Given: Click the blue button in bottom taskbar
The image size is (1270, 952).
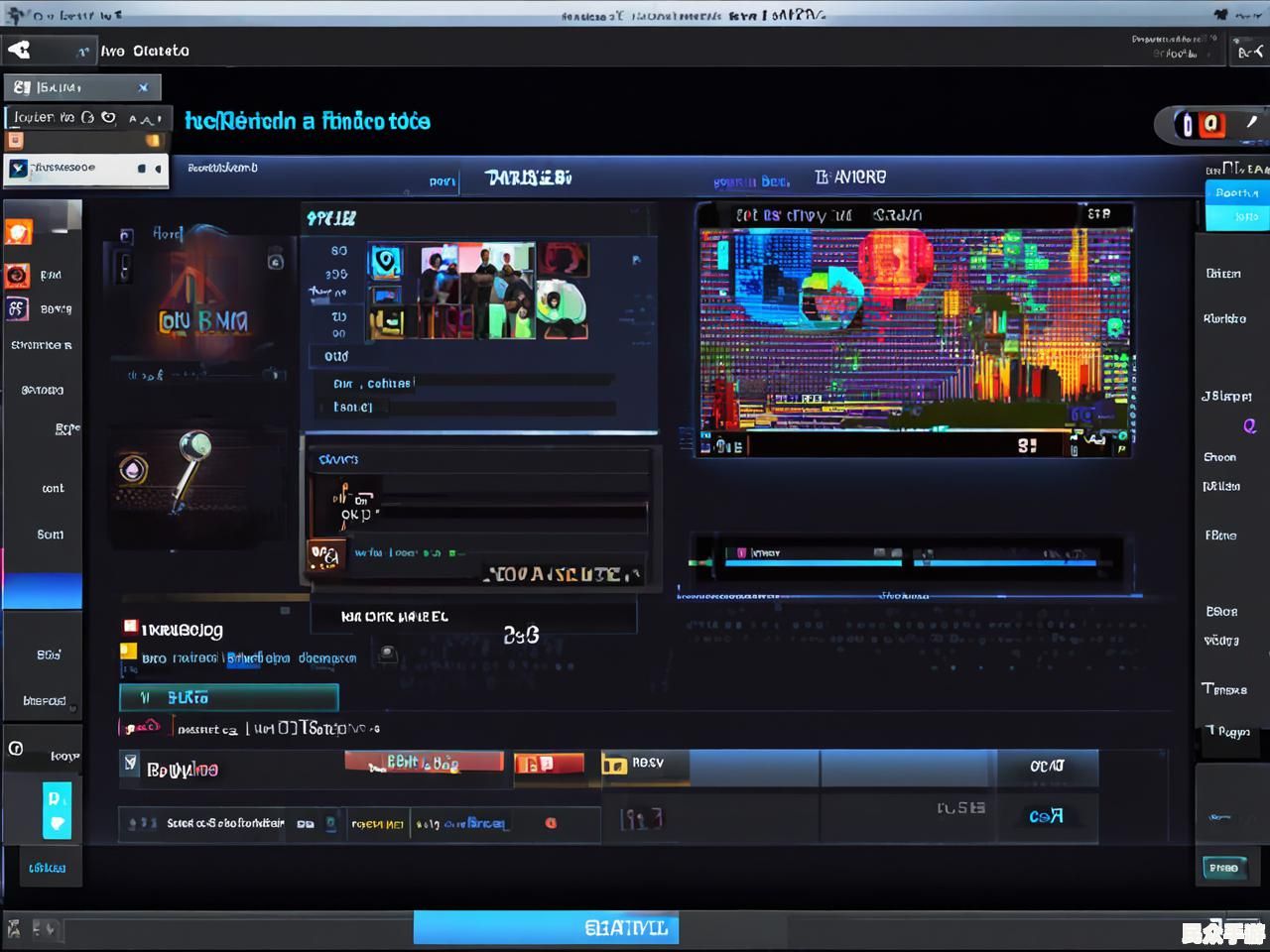Looking at the screenshot, I should click(x=546, y=928).
